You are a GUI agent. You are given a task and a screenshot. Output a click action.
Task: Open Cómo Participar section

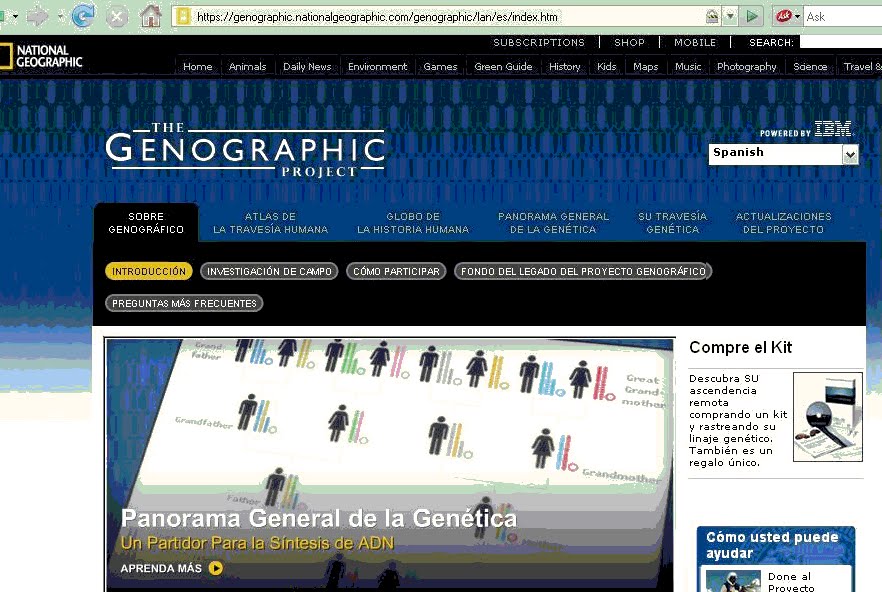coord(397,271)
